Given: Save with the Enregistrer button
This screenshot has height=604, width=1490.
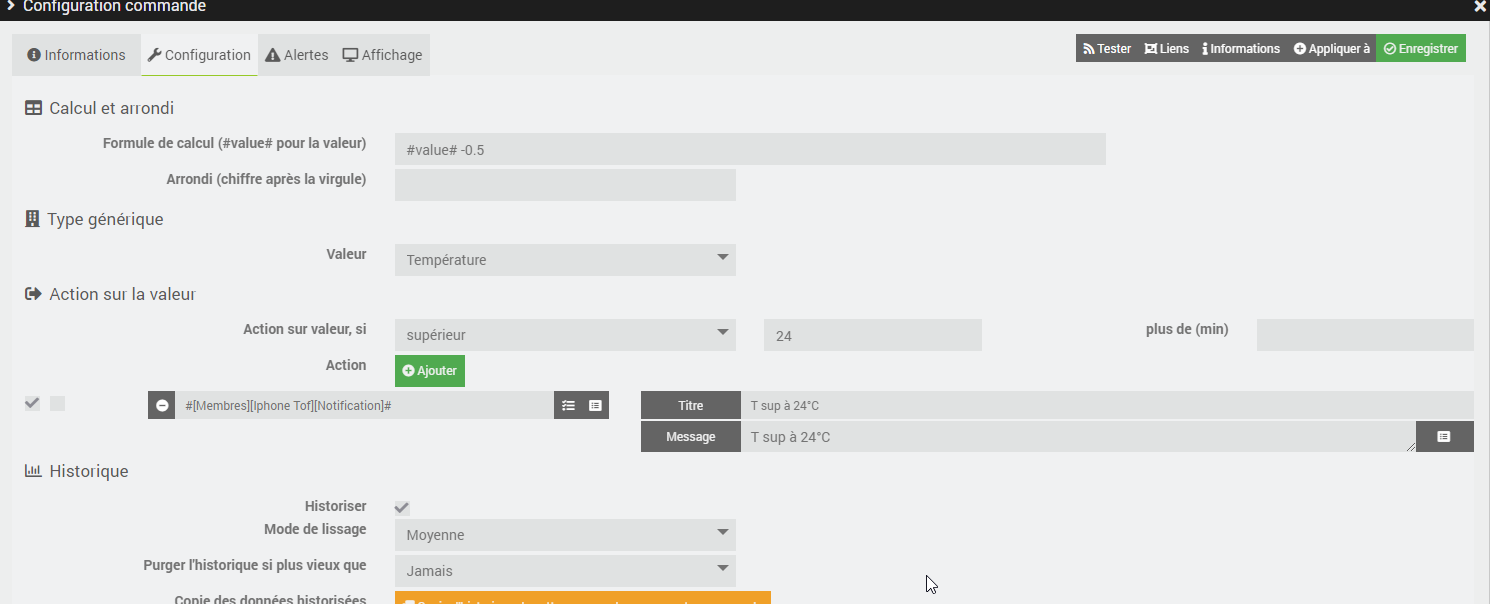Looking at the screenshot, I should [1421, 48].
